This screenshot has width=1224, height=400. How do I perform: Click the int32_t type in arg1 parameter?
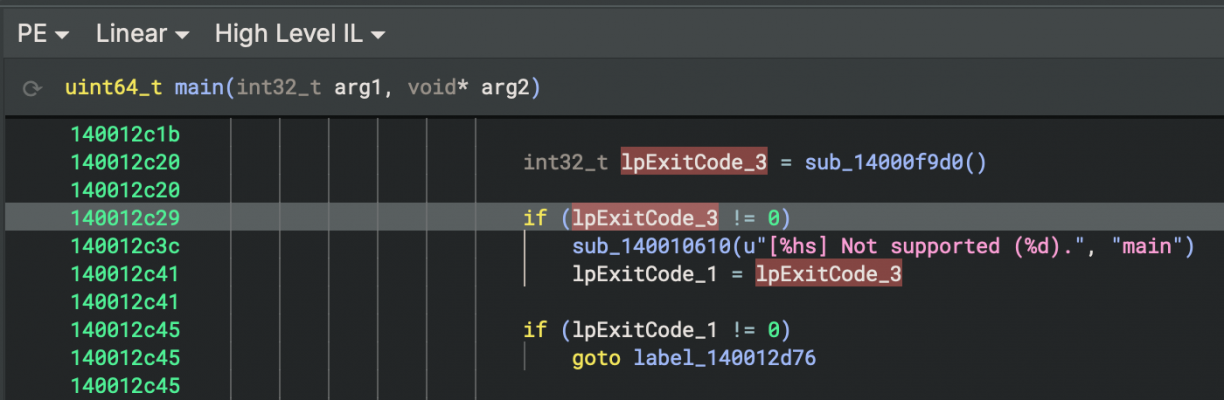click(x=279, y=88)
